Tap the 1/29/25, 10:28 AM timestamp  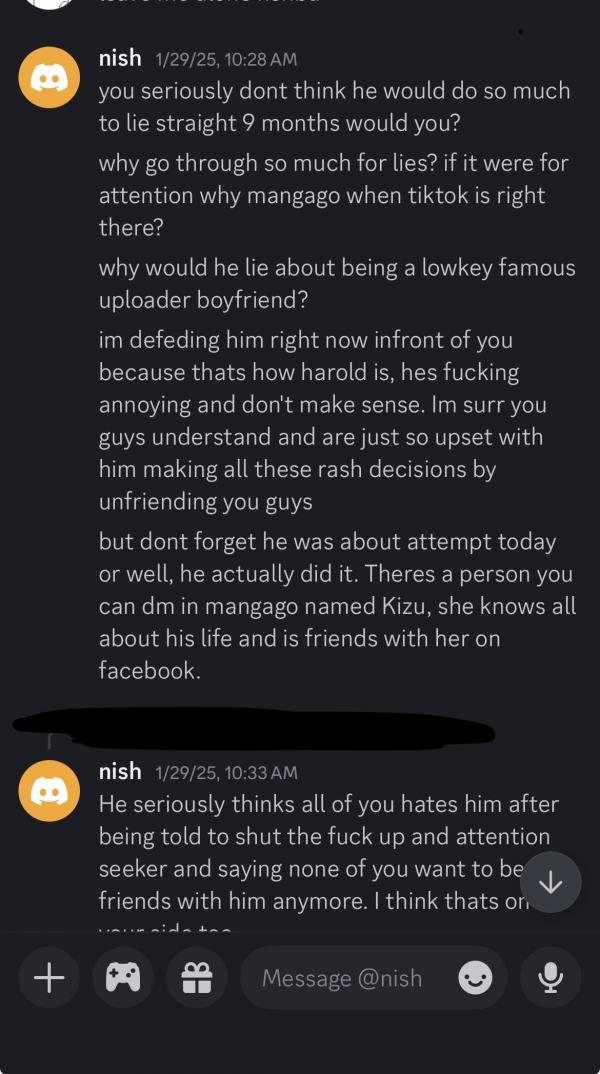[x=227, y=60]
